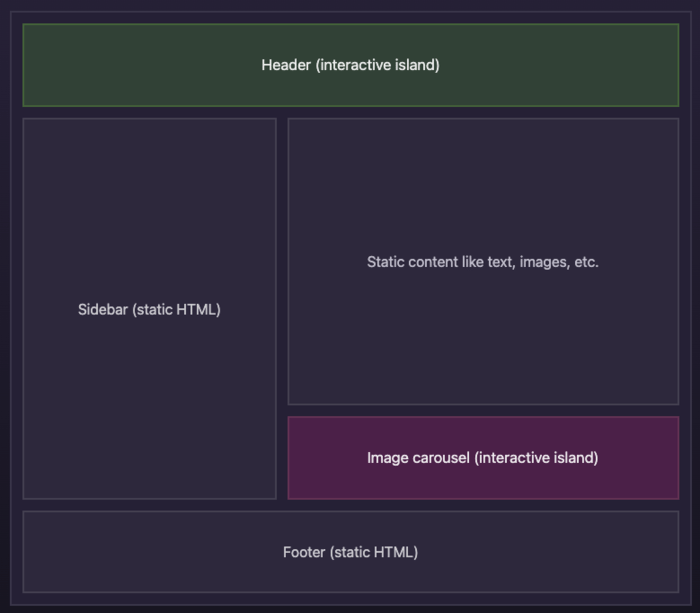Click empty space above the Static content text
Image resolution: width=700 pixels, height=613 pixels.
pyautogui.click(x=483, y=180)
